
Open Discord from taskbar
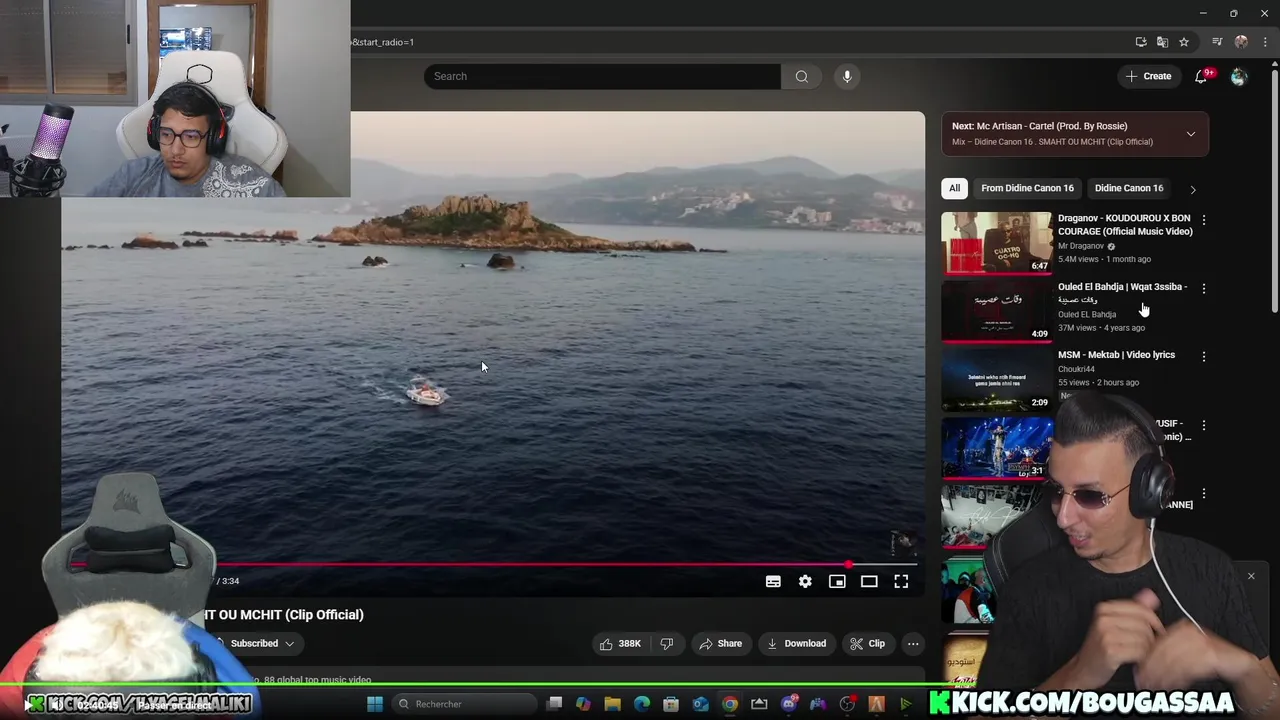(x=789, y=704)
